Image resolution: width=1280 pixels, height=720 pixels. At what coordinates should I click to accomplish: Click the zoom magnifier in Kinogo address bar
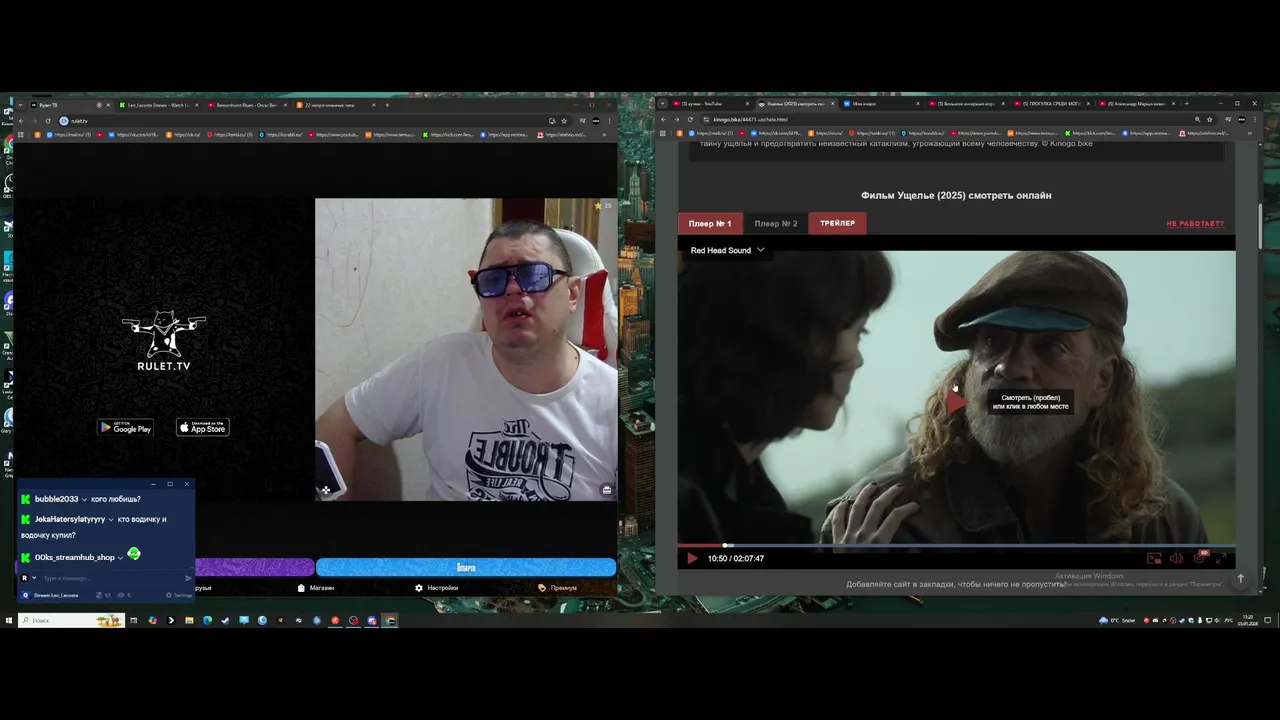[x=1197, y=119]
